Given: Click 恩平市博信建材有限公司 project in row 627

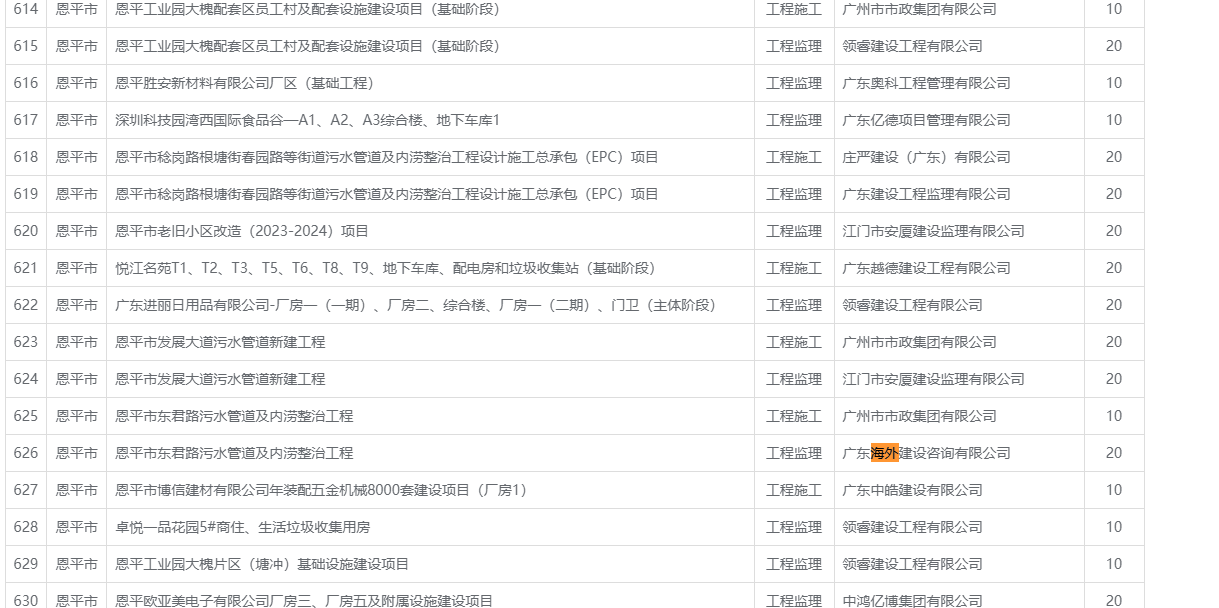Looking at the screenshot, I should [x=321, y=490].
